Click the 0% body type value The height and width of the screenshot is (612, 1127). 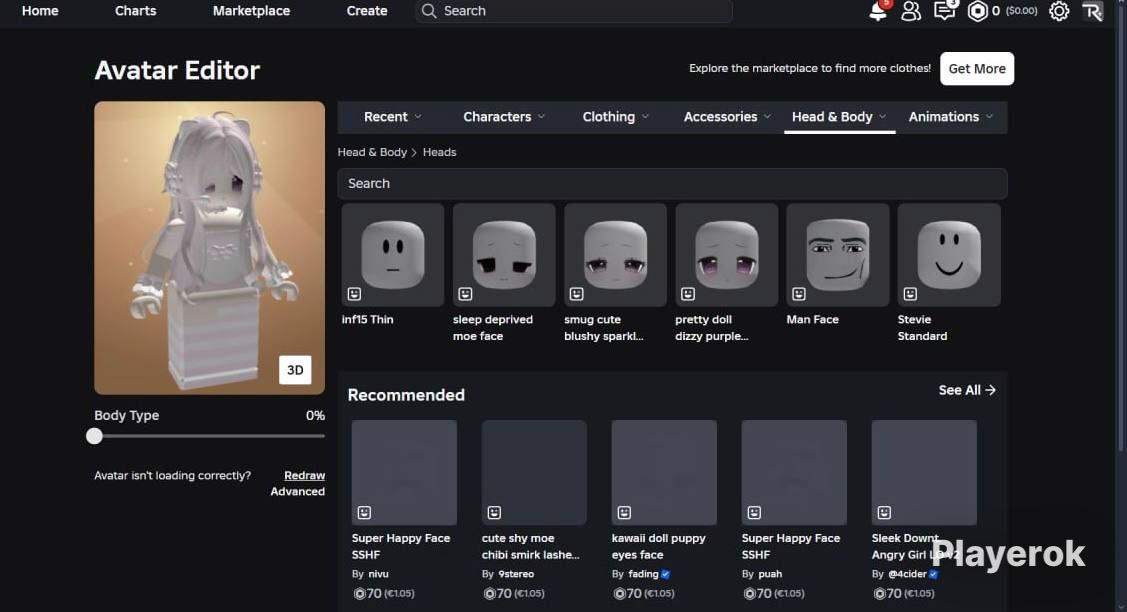click(x=315, y=416)
